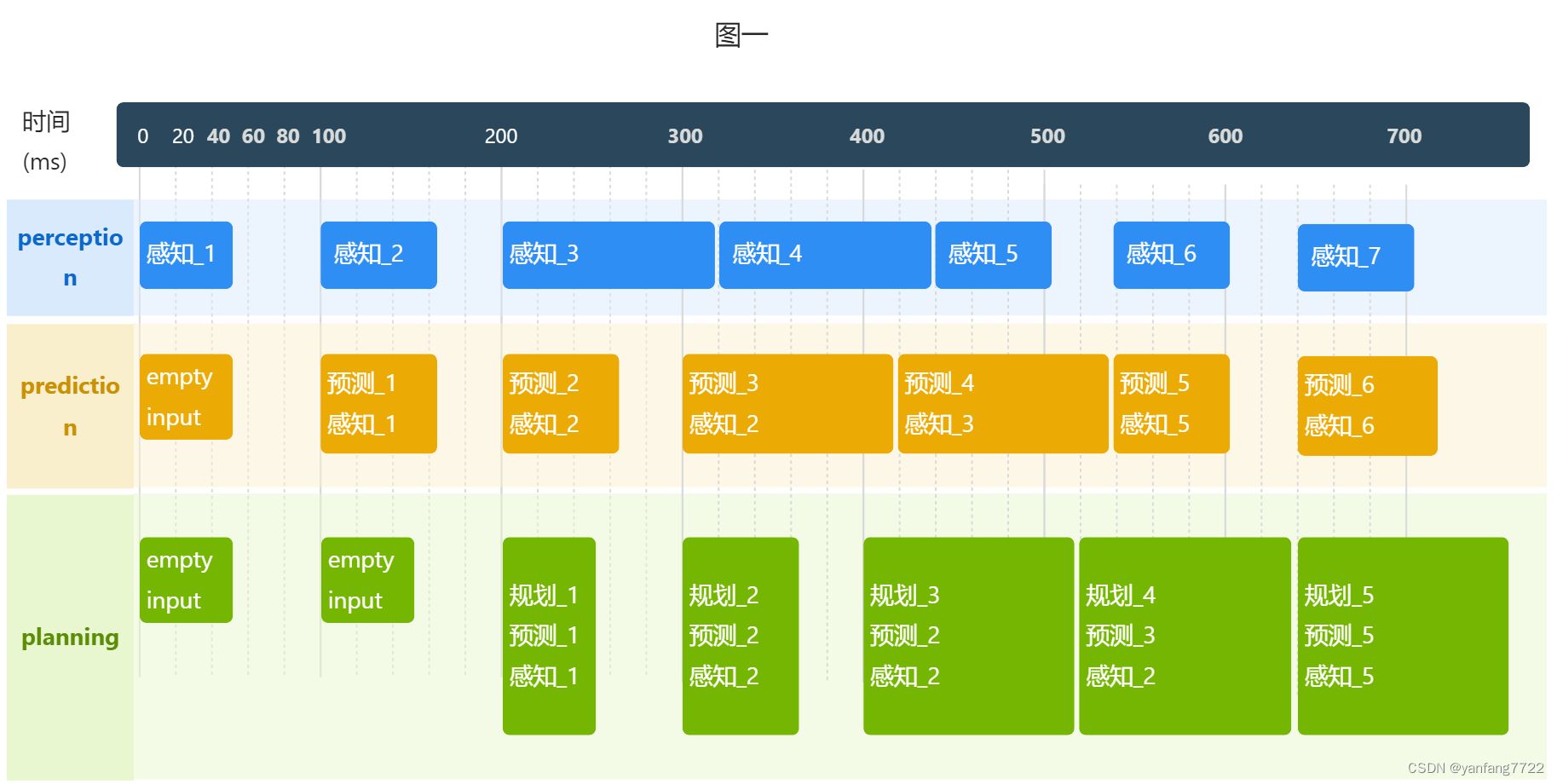Select the 感知_6 perception block
Image resolution: width=1557 pixels, height=784 pixels.
point(1171,255)
